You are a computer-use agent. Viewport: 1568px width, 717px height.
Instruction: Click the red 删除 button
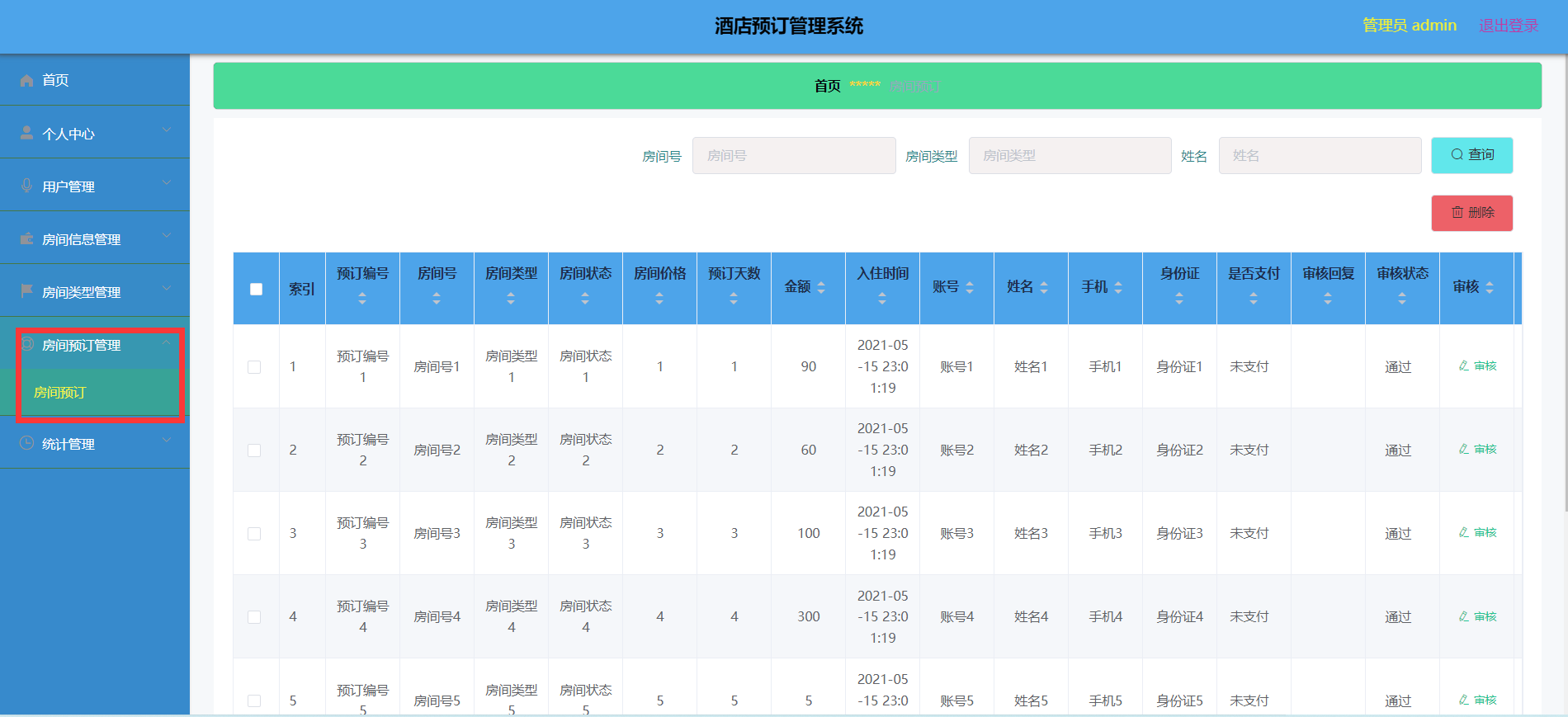(1471, 213)
